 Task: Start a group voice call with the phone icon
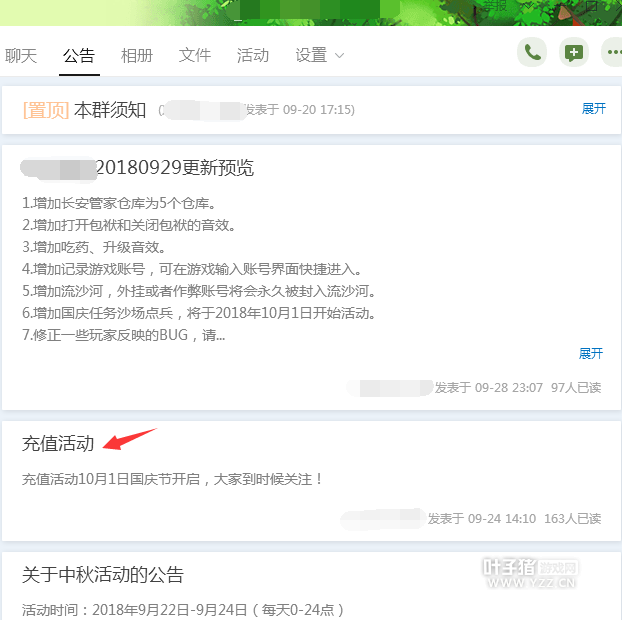coord(532,52)
